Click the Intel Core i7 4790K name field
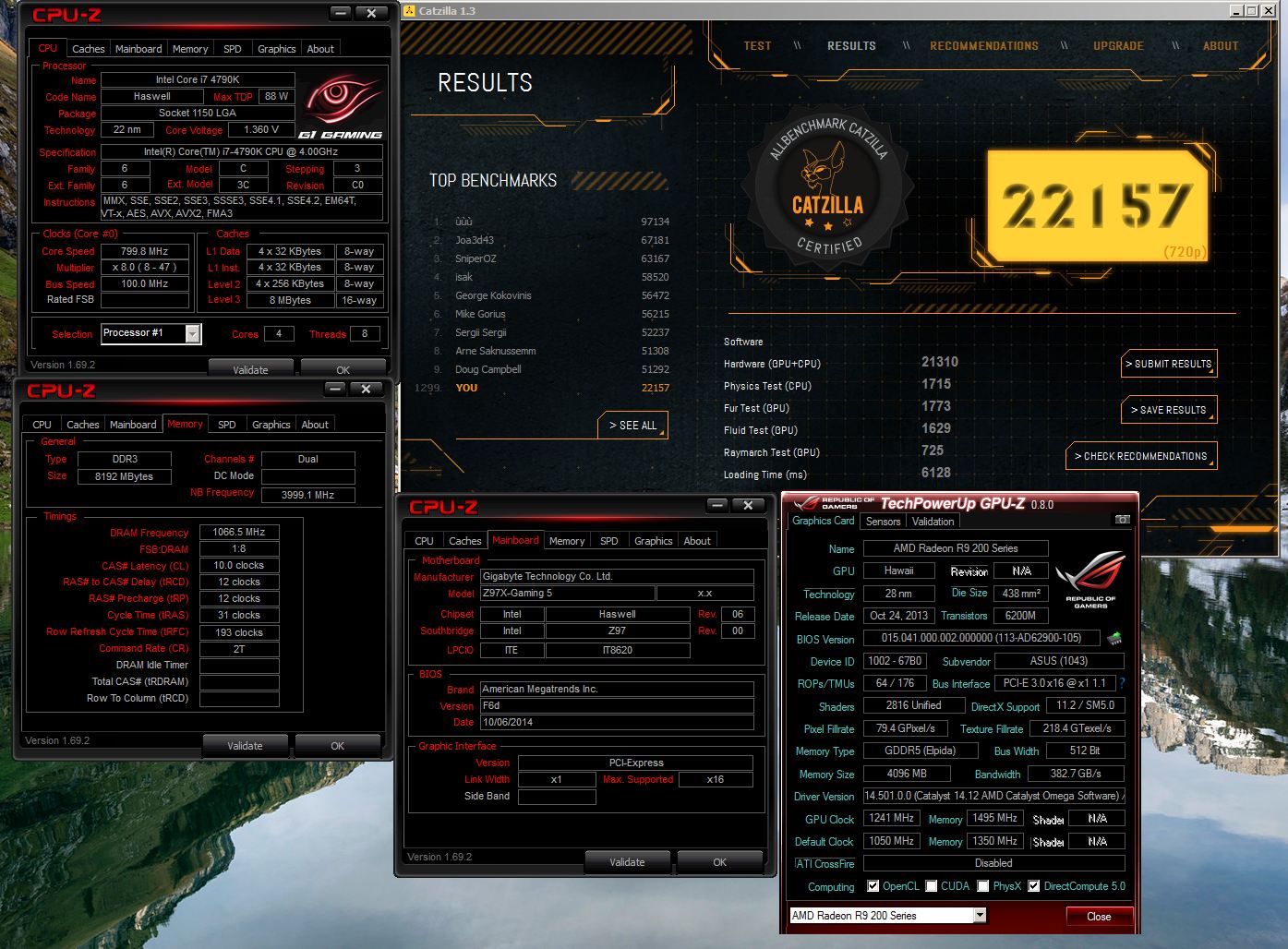1288x949 pixels. (198, 79)
